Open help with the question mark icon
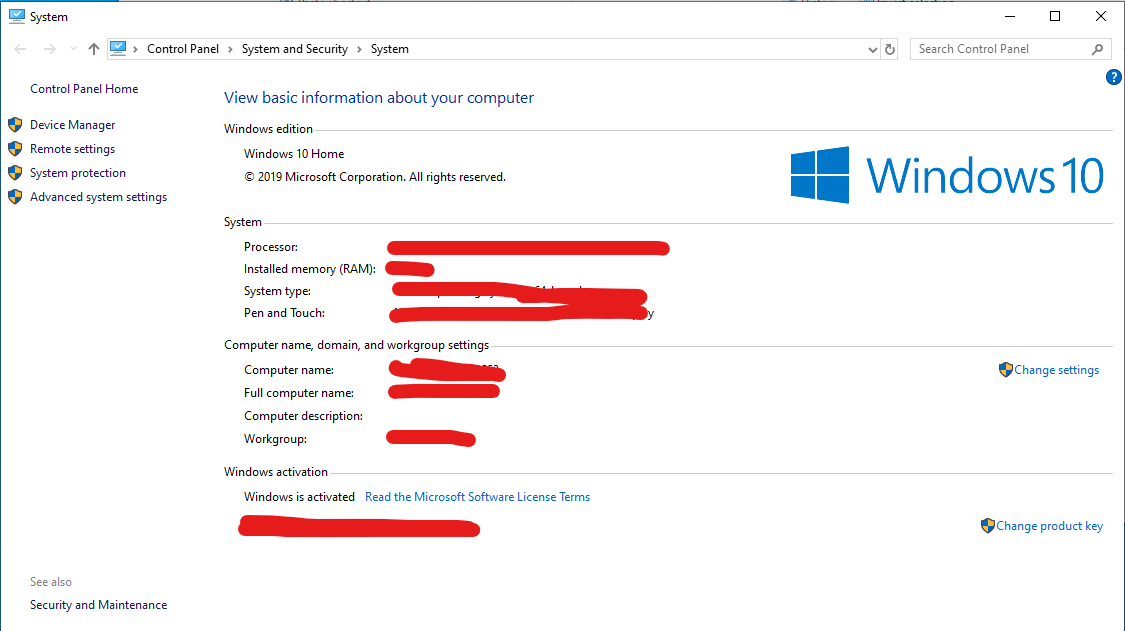The height and width of the screenshot is (631, 1125). (1114, 77)
